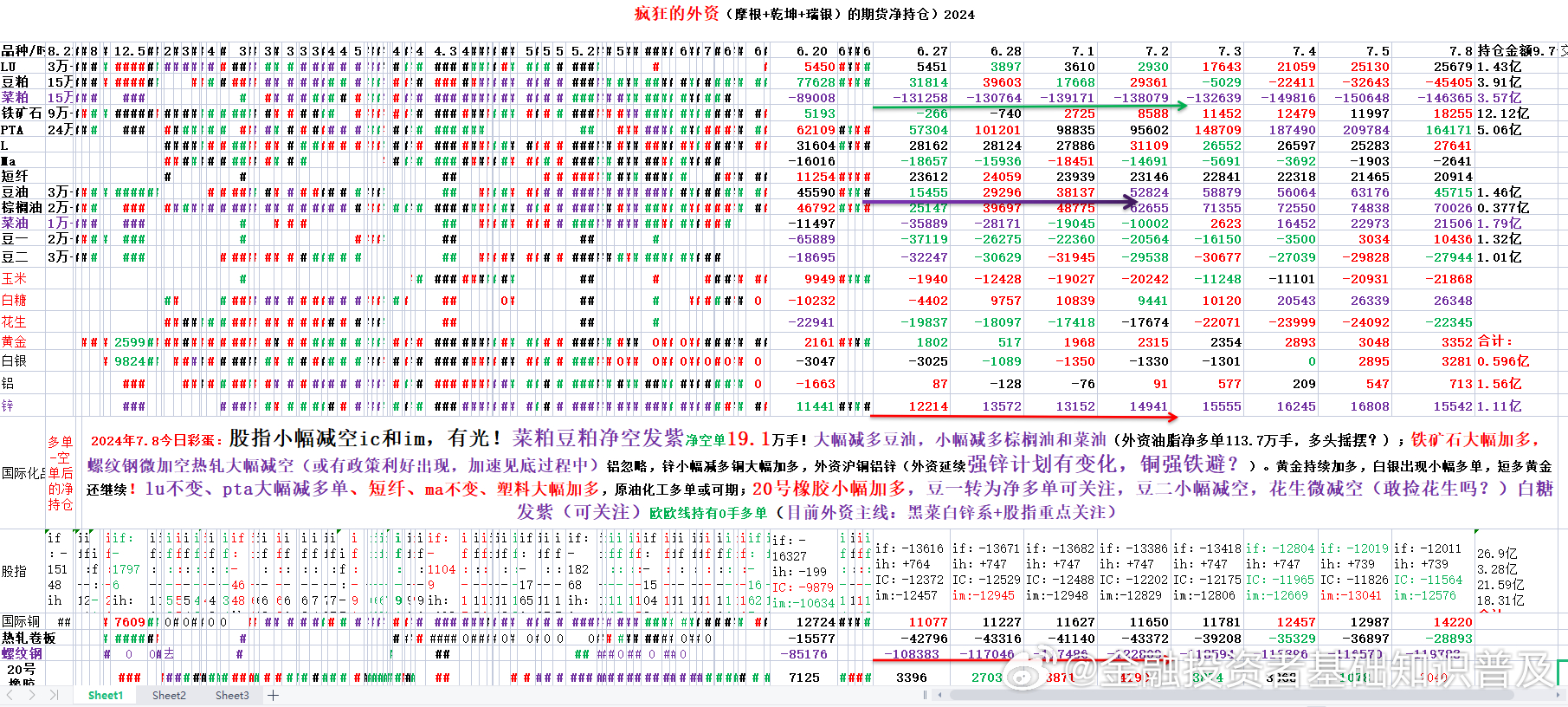Open the Sheet2 tab

[x=169, y=695]
